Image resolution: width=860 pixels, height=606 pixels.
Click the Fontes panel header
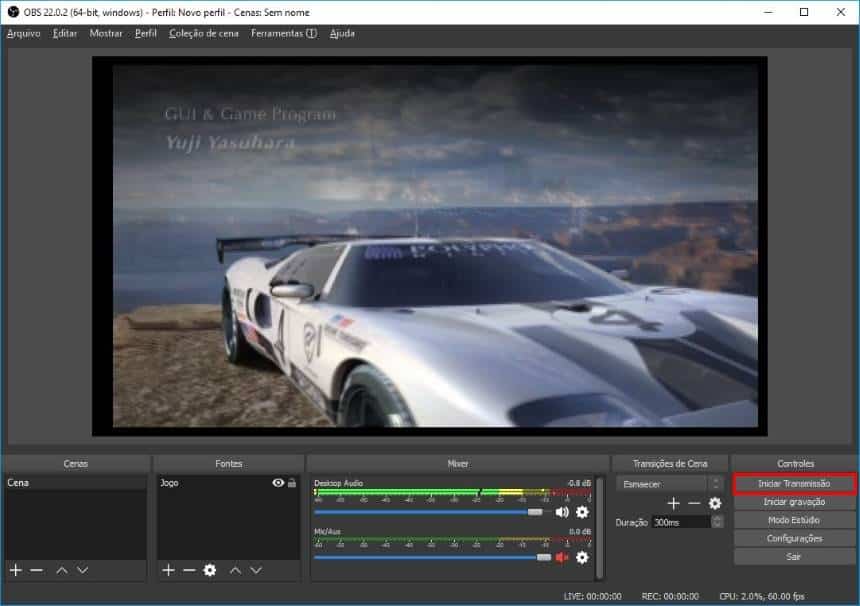[229, 464]
